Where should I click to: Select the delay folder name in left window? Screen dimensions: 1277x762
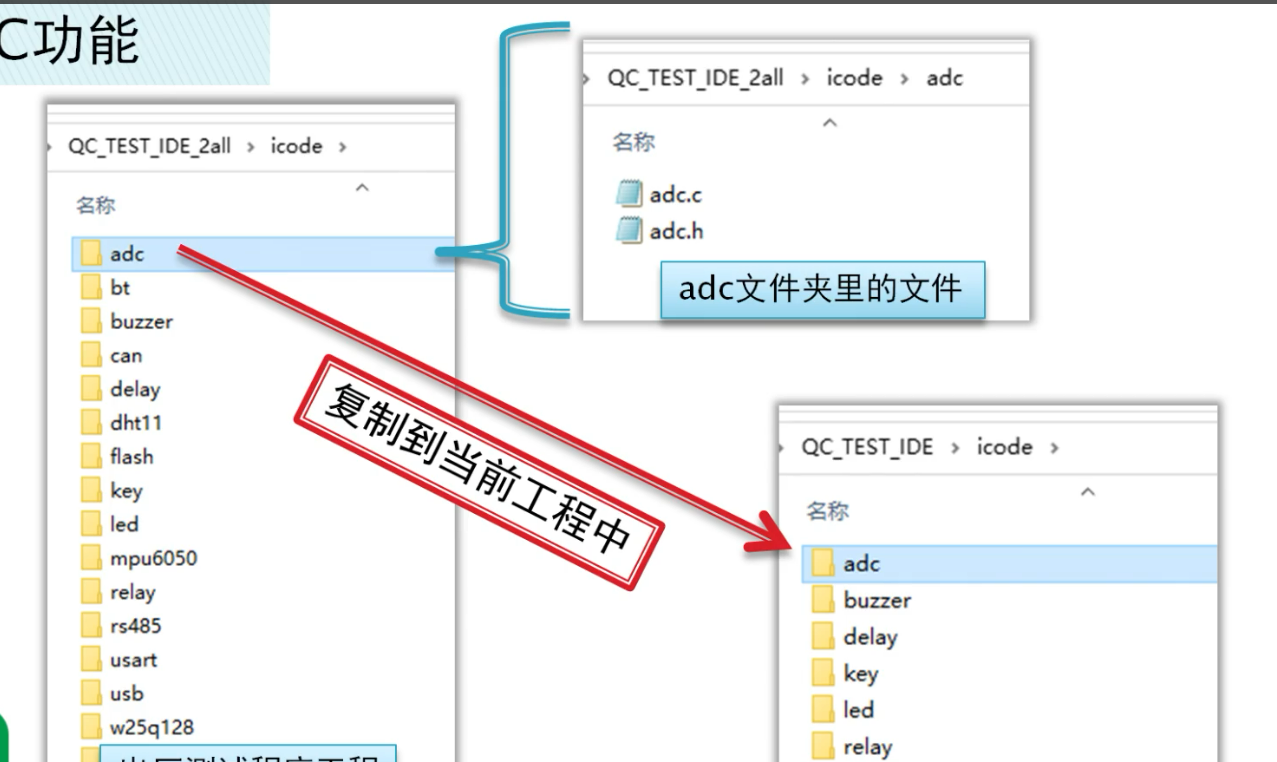pyautogui.click(x=135, y=389)
